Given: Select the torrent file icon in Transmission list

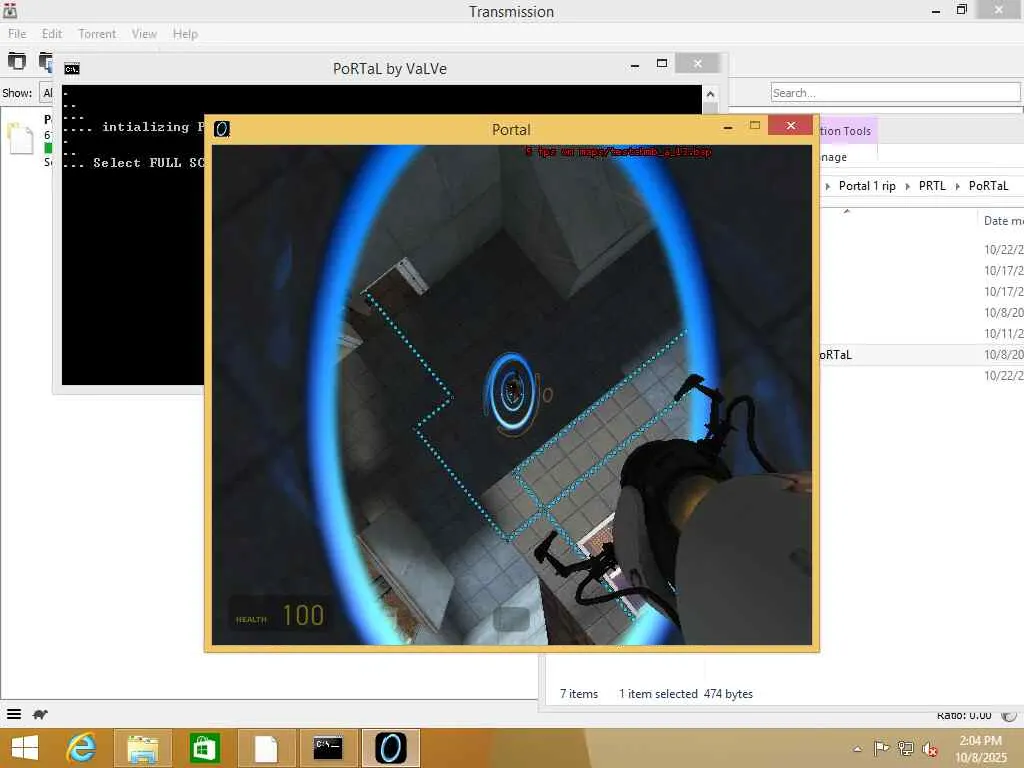Looking at the screenshot, I should coord(20,138).
